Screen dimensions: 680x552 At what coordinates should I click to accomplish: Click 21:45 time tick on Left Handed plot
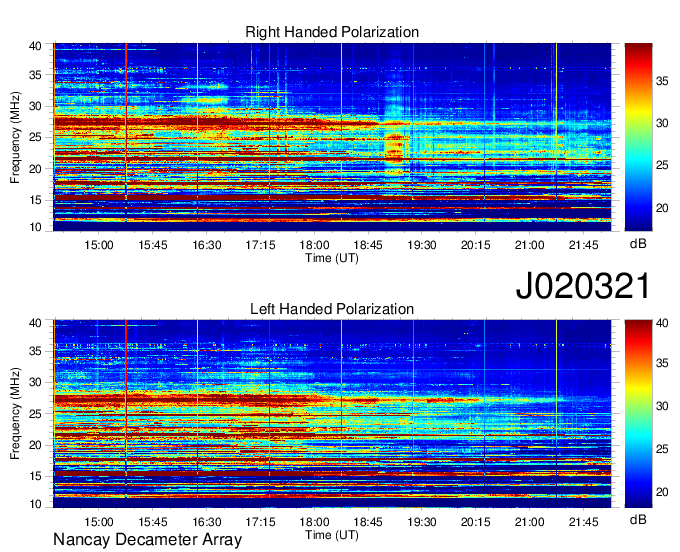click(583, 522)
